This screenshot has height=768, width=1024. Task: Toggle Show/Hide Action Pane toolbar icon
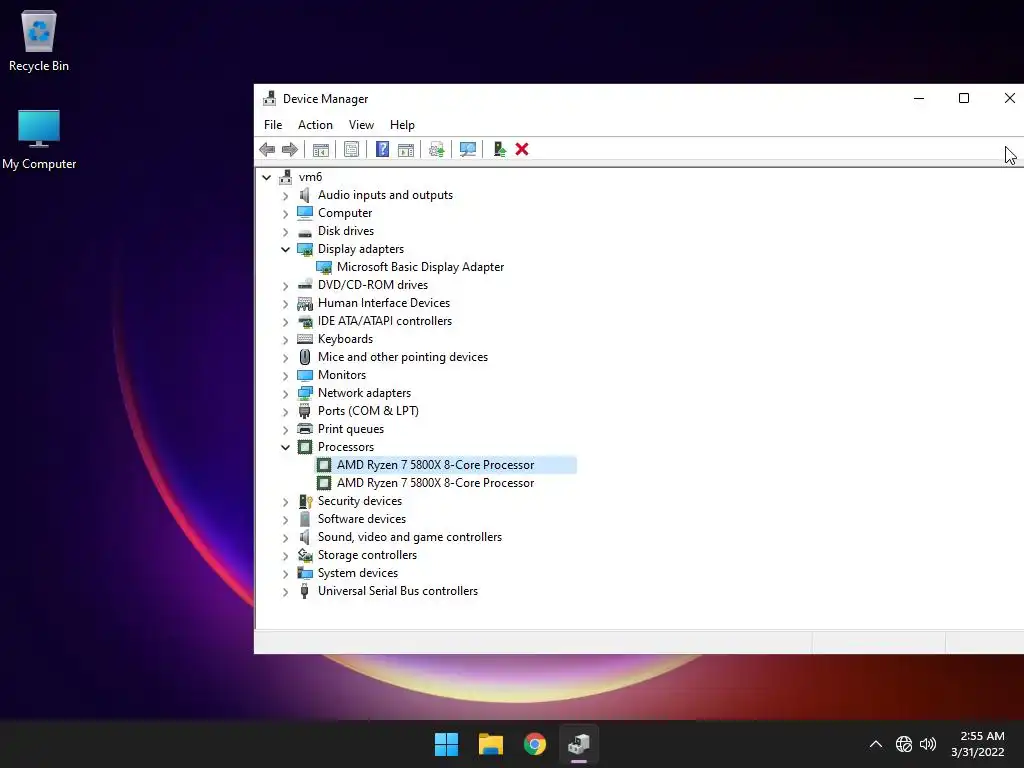[x=406, y=150]
